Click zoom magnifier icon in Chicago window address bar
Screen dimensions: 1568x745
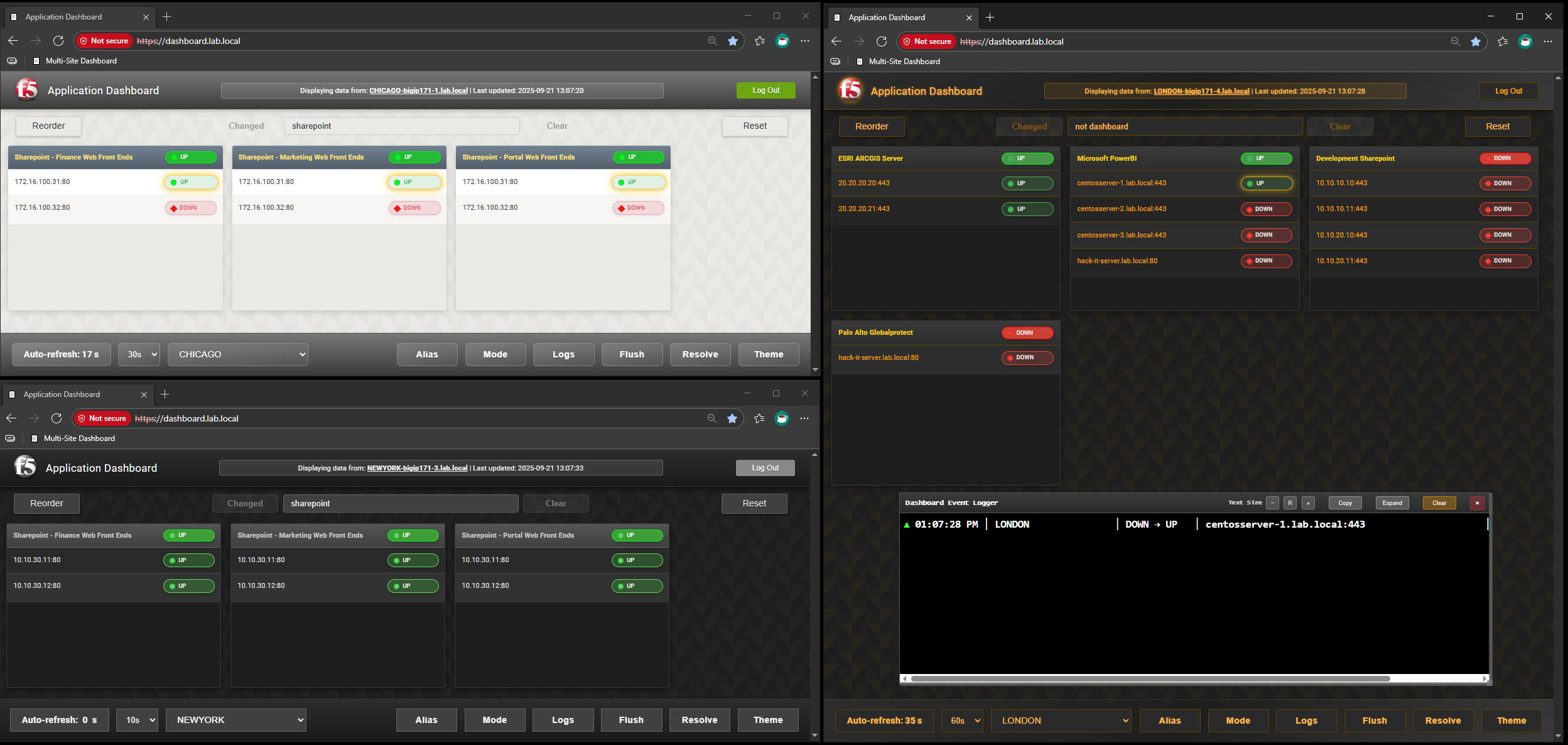point(712,41)
